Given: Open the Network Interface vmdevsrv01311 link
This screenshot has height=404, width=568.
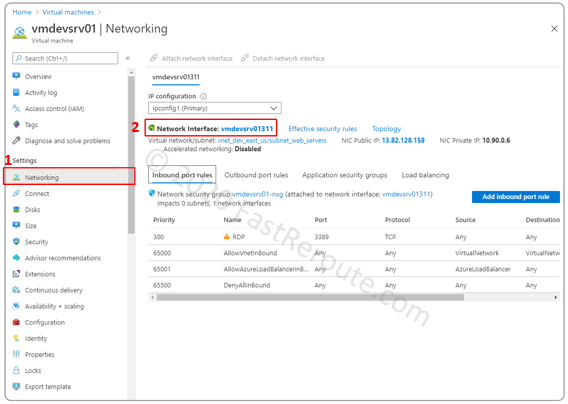Looking at the screenshot, I should pyautogui.click(x=247, y=129).
